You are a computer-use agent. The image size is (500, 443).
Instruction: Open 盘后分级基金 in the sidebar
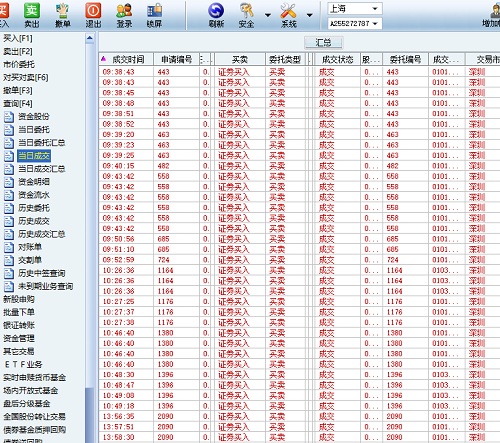click(26, 404)
